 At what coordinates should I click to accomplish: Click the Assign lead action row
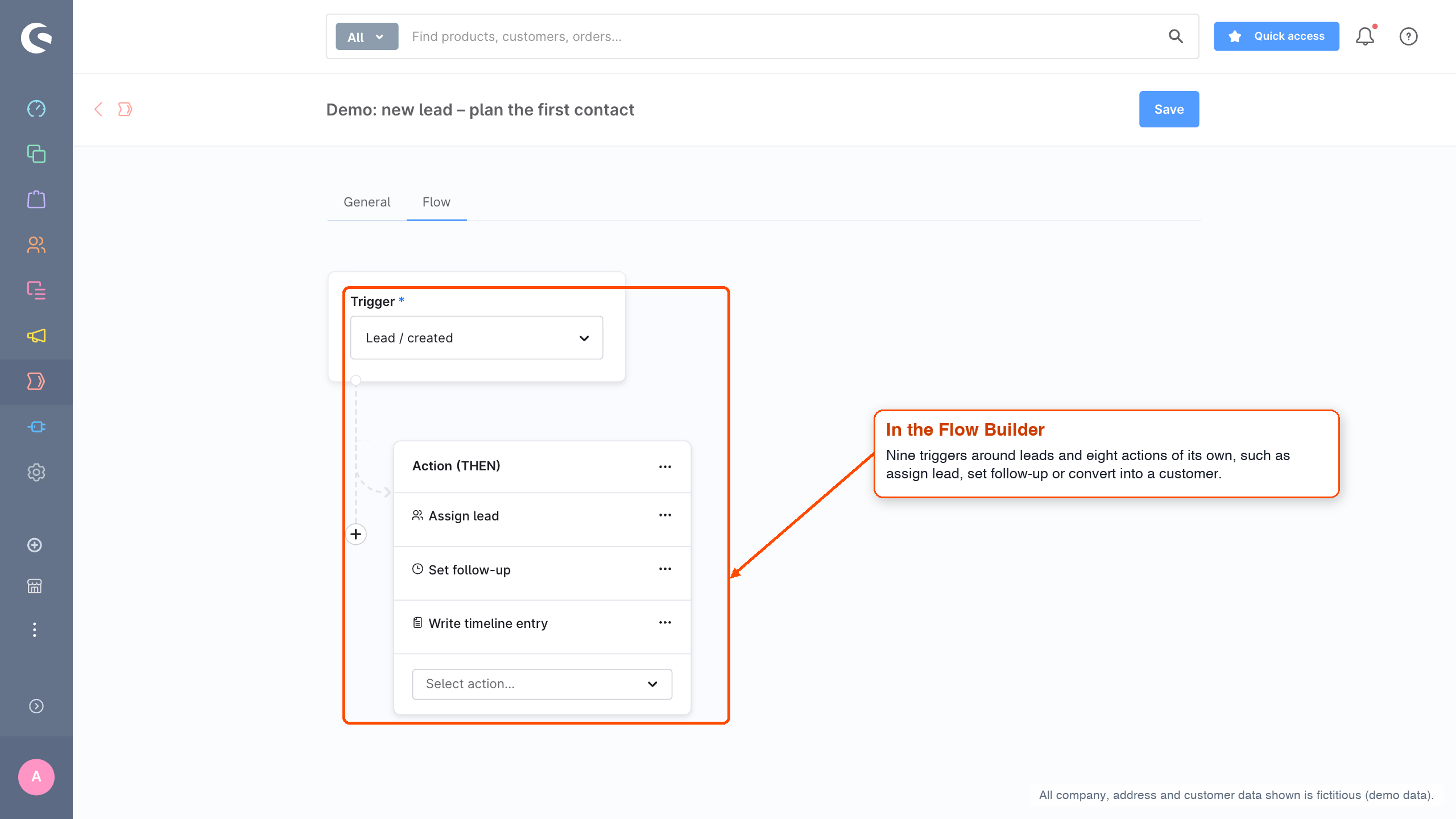(542, 519)
